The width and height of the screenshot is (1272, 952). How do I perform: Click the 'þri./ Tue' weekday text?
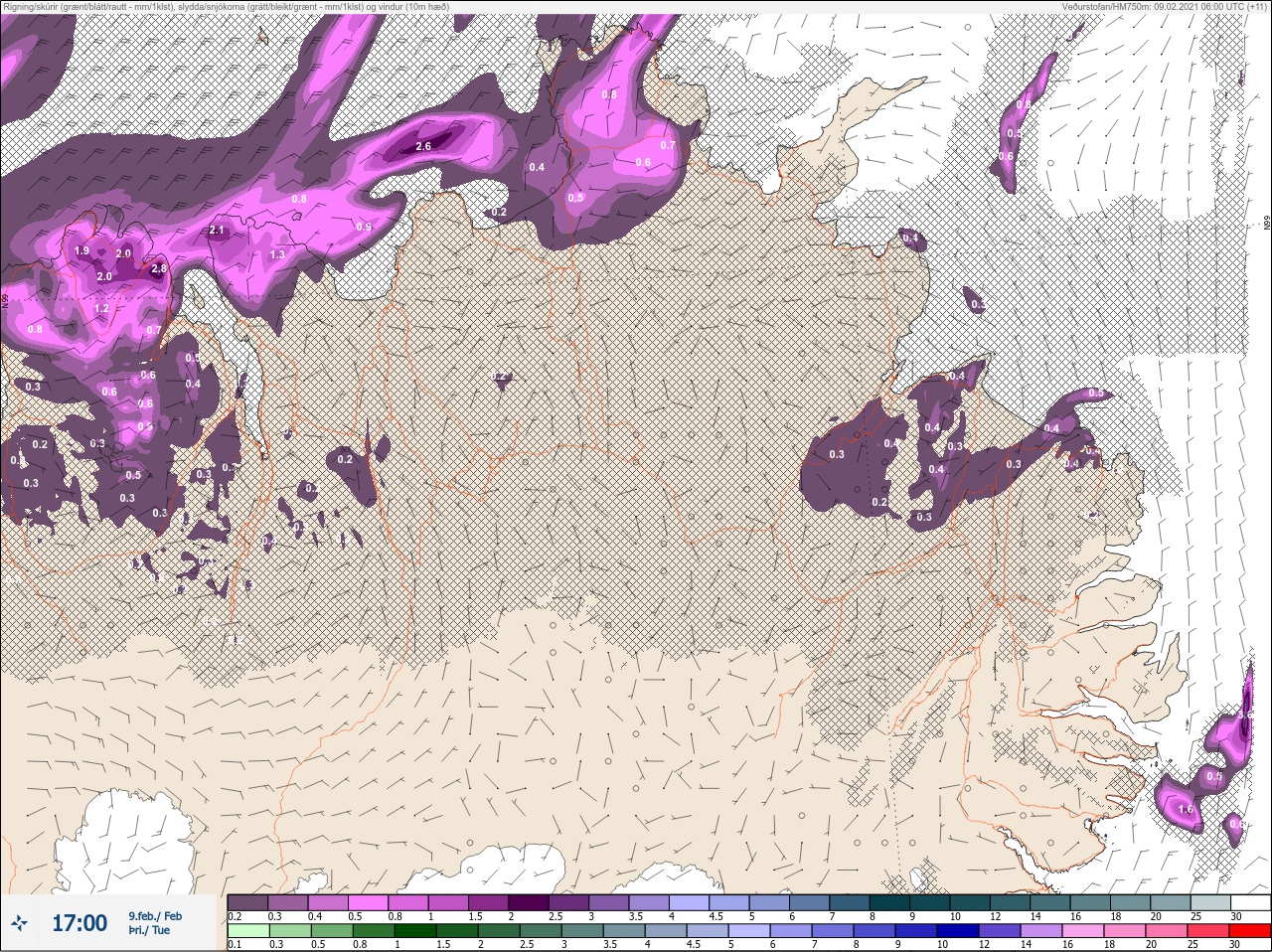(x=149, y=931)
